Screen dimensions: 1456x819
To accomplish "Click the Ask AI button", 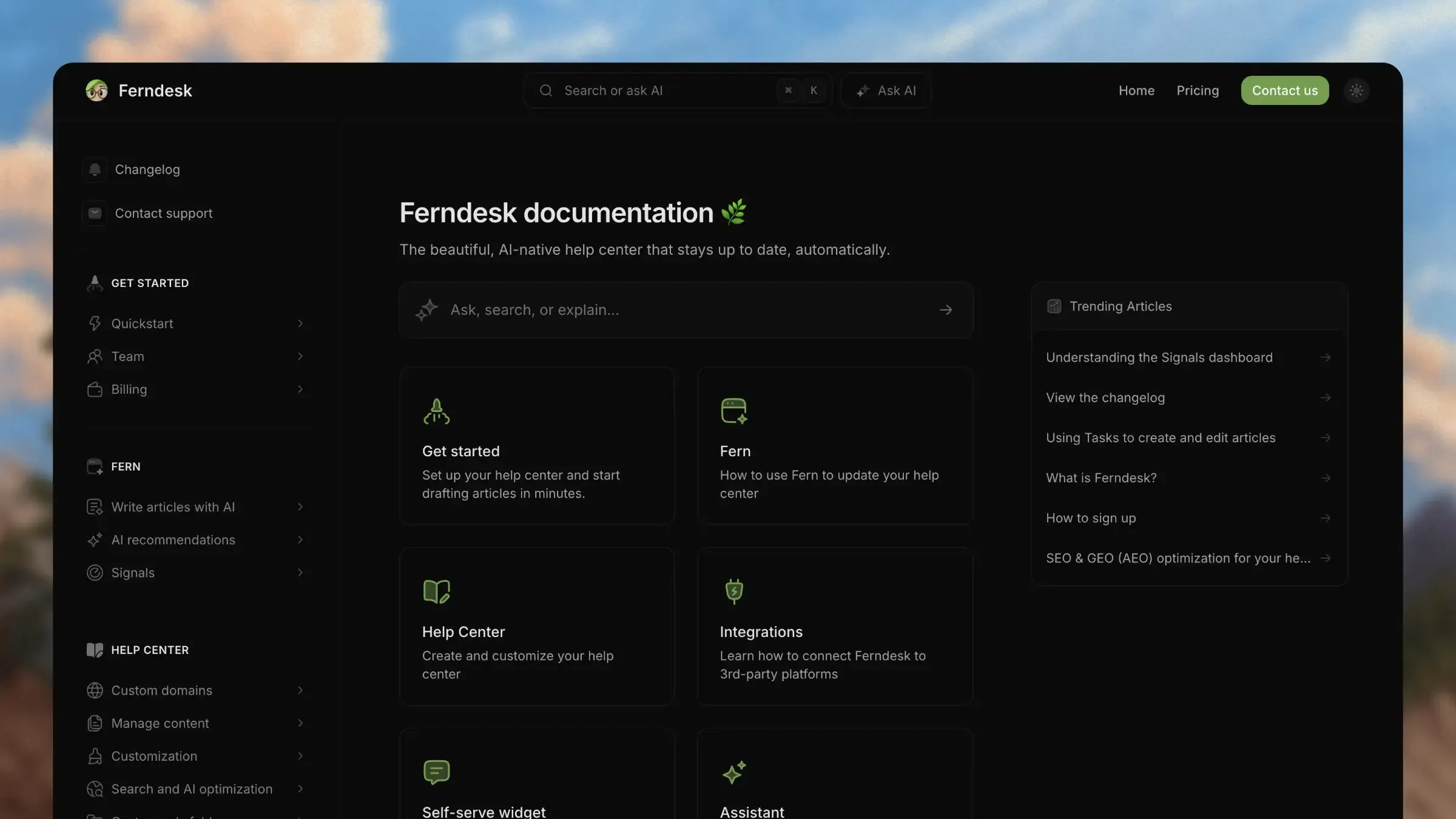I will pyautogui.click(x=886, y=90).
